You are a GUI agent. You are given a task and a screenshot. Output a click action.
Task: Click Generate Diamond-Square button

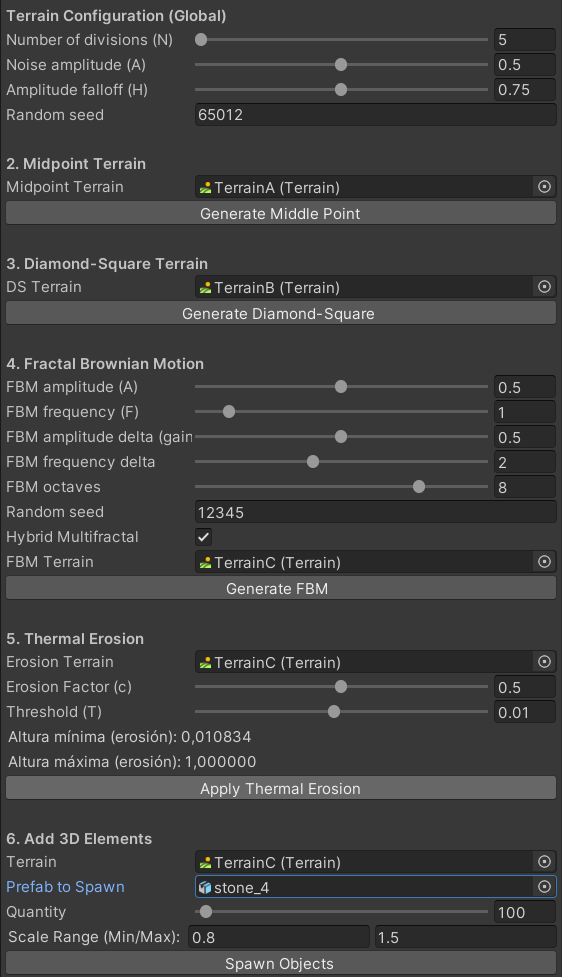click(x=280, y=313)
